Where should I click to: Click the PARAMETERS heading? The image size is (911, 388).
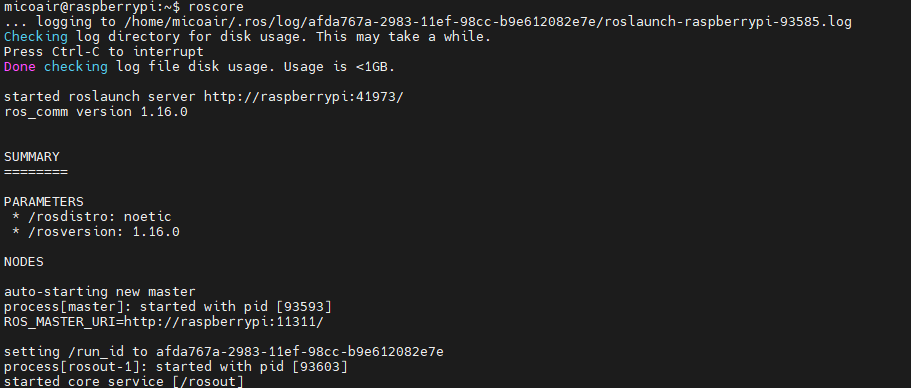click(x=44, y=202)
